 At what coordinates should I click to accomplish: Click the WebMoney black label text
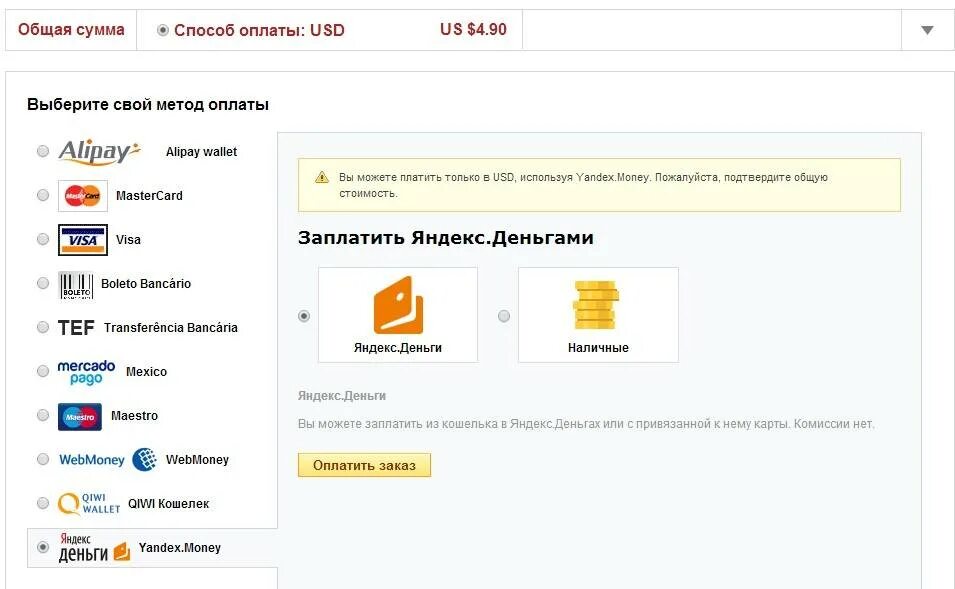(197, 459)
